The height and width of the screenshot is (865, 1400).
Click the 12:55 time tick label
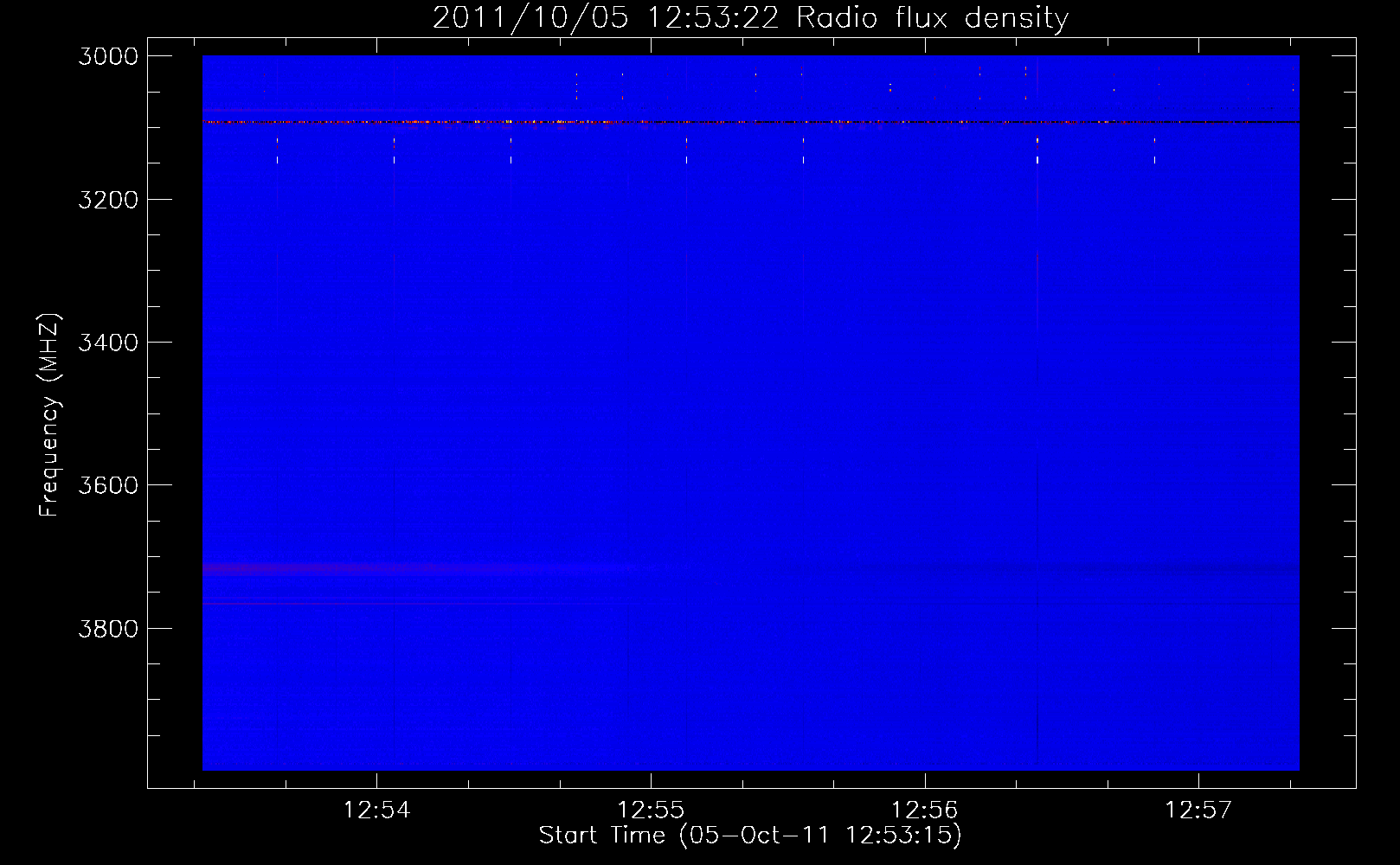[x=651, y=811]
